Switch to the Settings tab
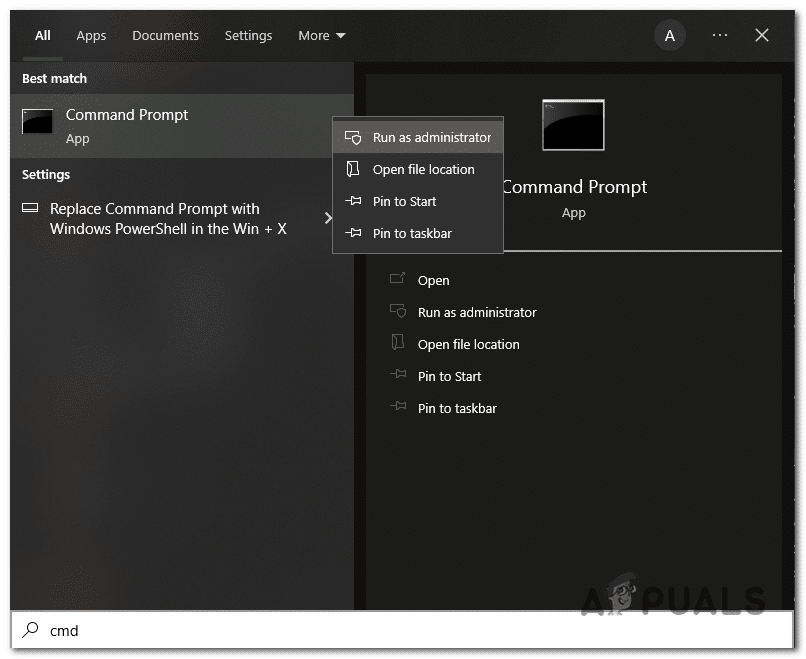Image resolution: width=806 pixels, height=659 pixels. click(248, 35)
